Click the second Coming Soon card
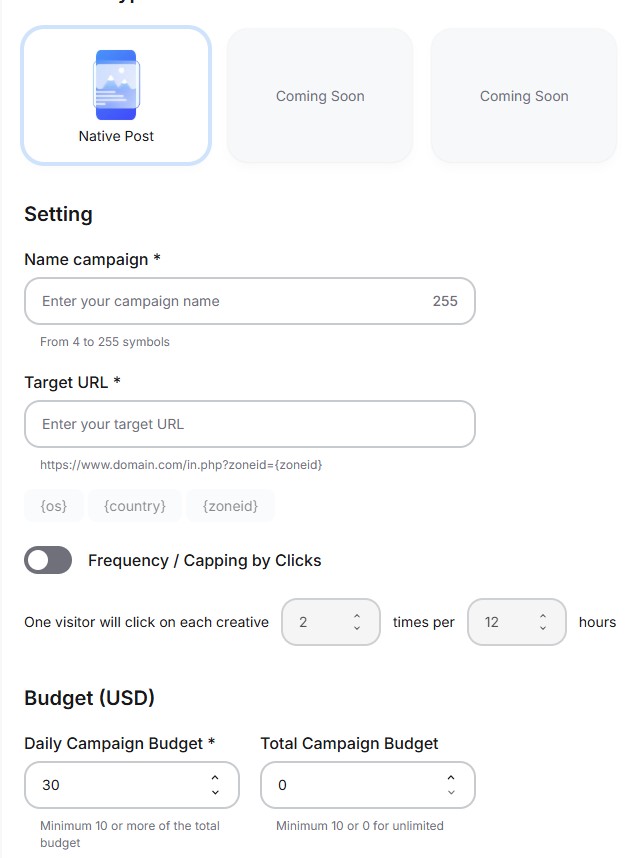 click(x=524, y=96)
